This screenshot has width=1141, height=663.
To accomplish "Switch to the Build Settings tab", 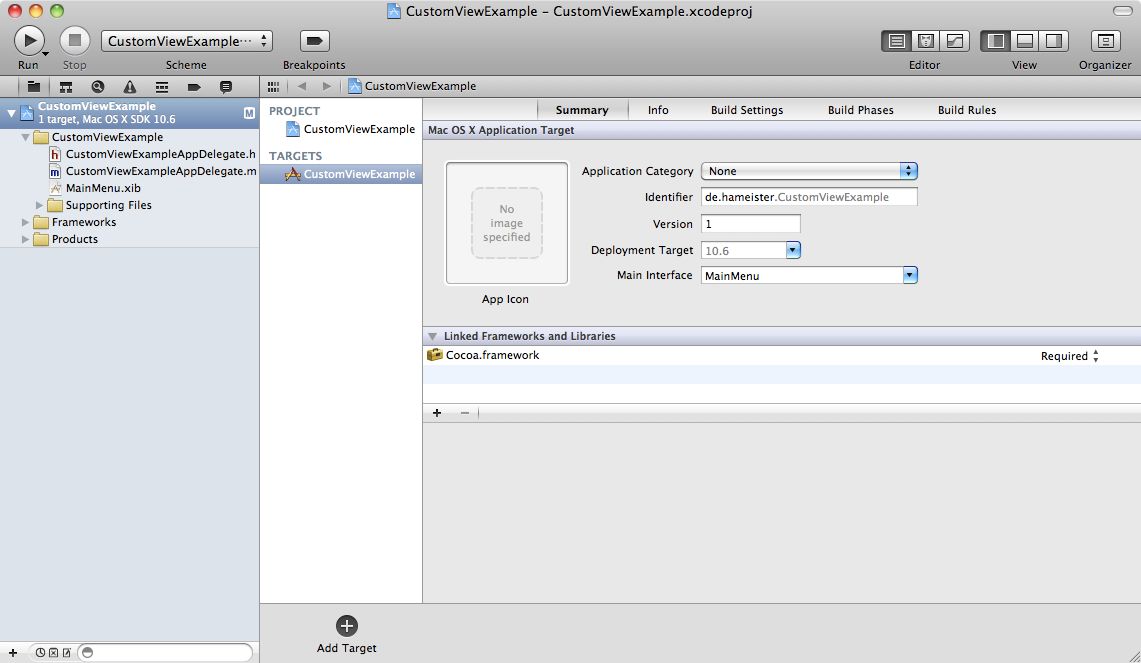I will click(746, 110).
